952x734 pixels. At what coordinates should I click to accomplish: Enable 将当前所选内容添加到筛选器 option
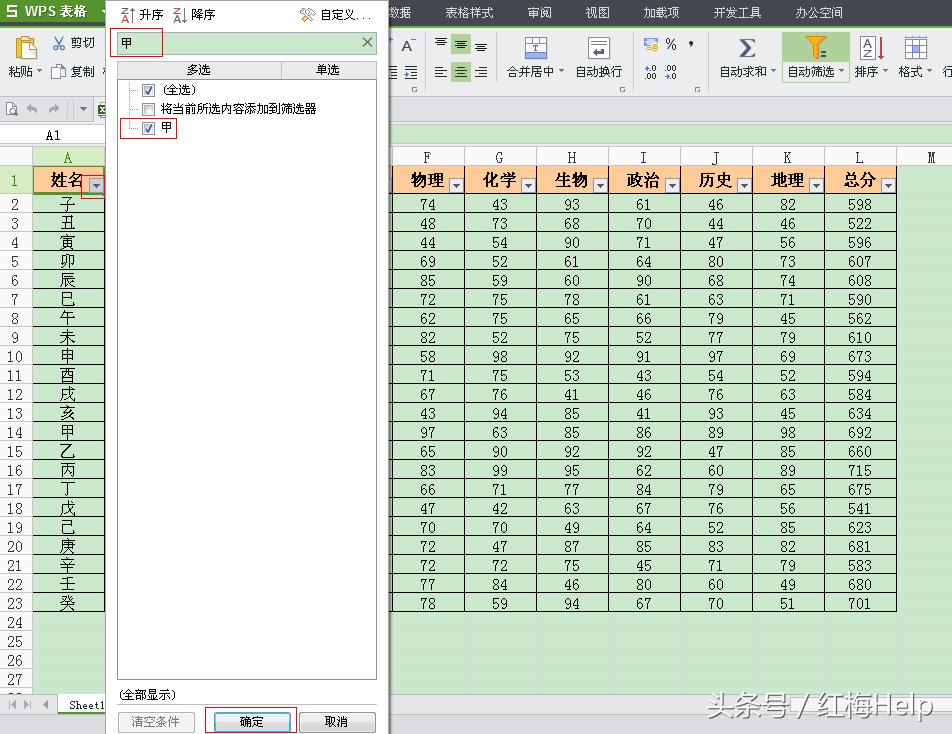coord(147,110)
